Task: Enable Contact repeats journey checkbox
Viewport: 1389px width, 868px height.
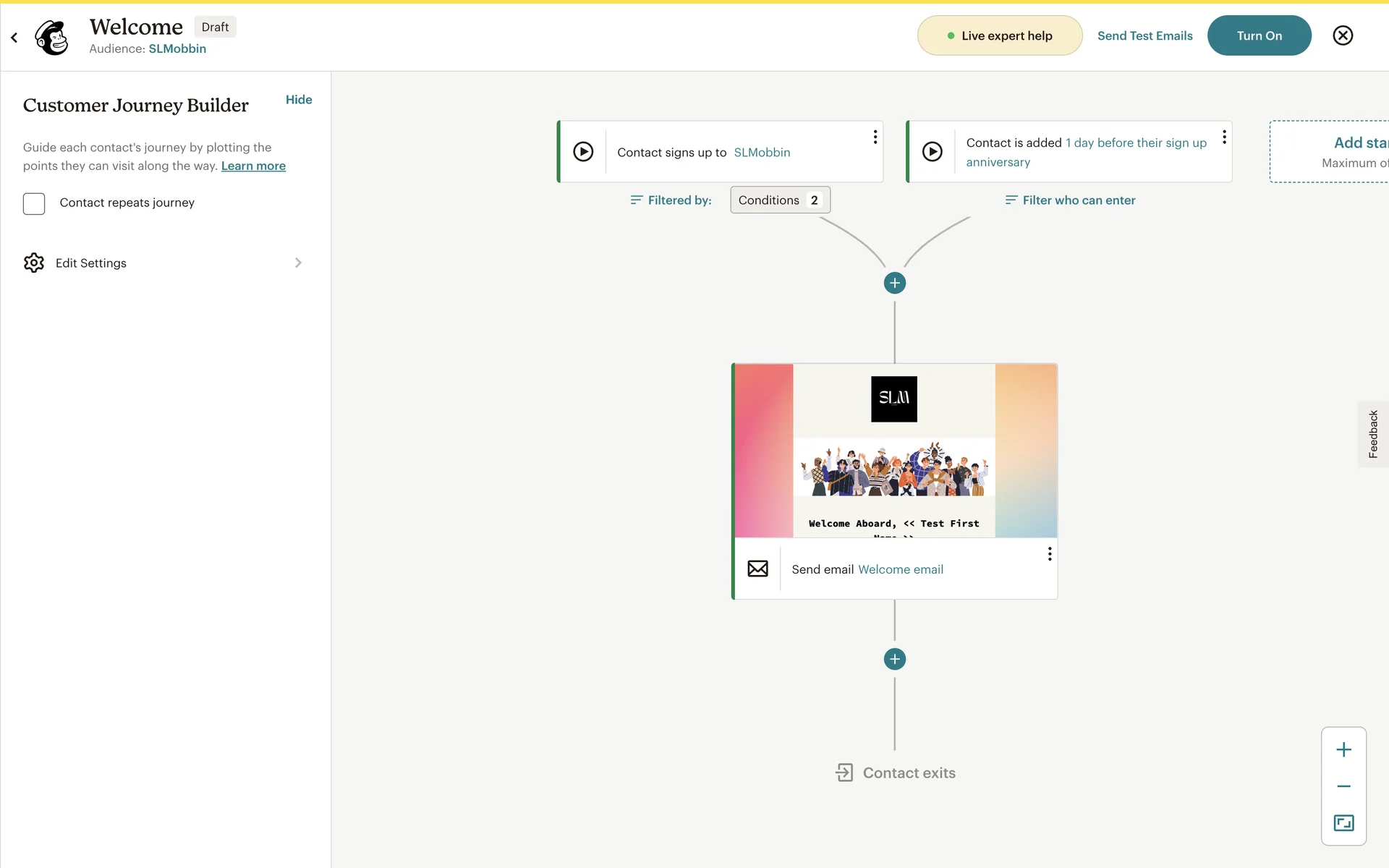Action: coord(34,203)
